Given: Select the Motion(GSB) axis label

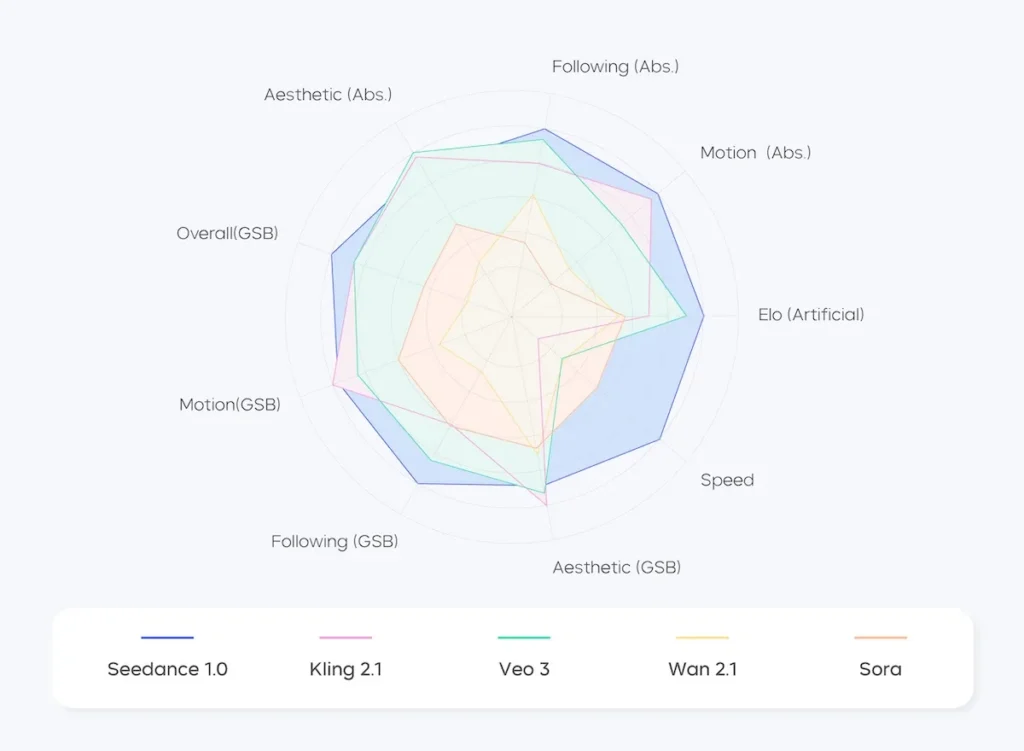Looking at the screenshot, I should pyautogui.click(x=230, y=405).
